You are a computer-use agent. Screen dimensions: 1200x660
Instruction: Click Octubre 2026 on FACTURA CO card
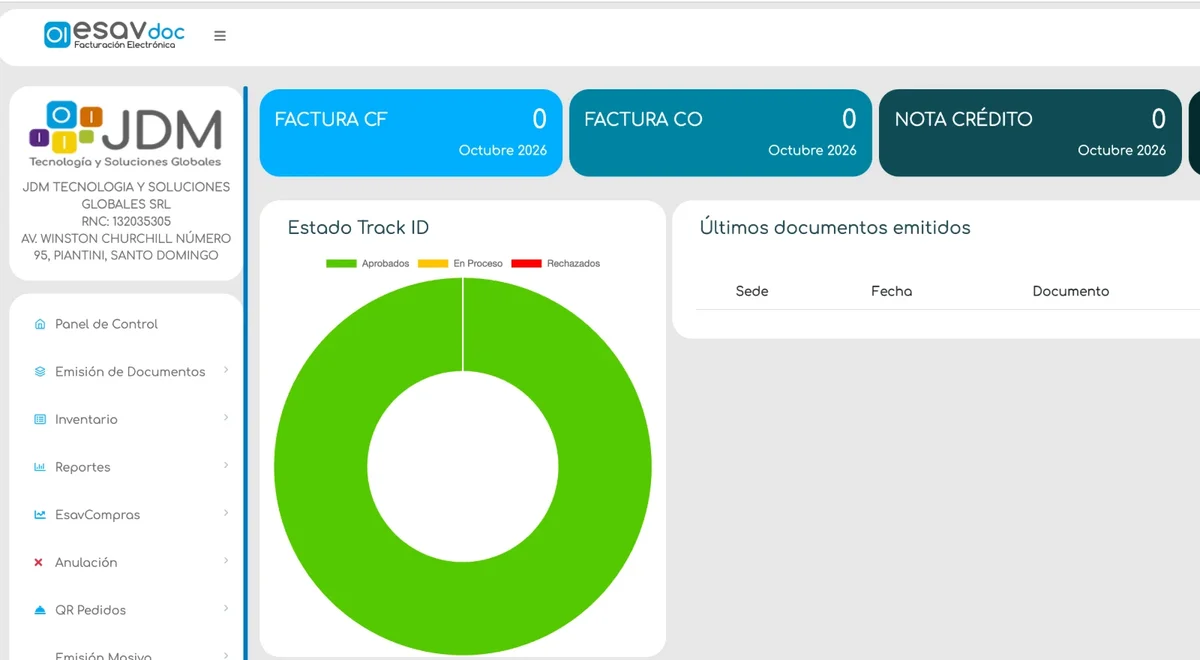(x=812, y=150)
